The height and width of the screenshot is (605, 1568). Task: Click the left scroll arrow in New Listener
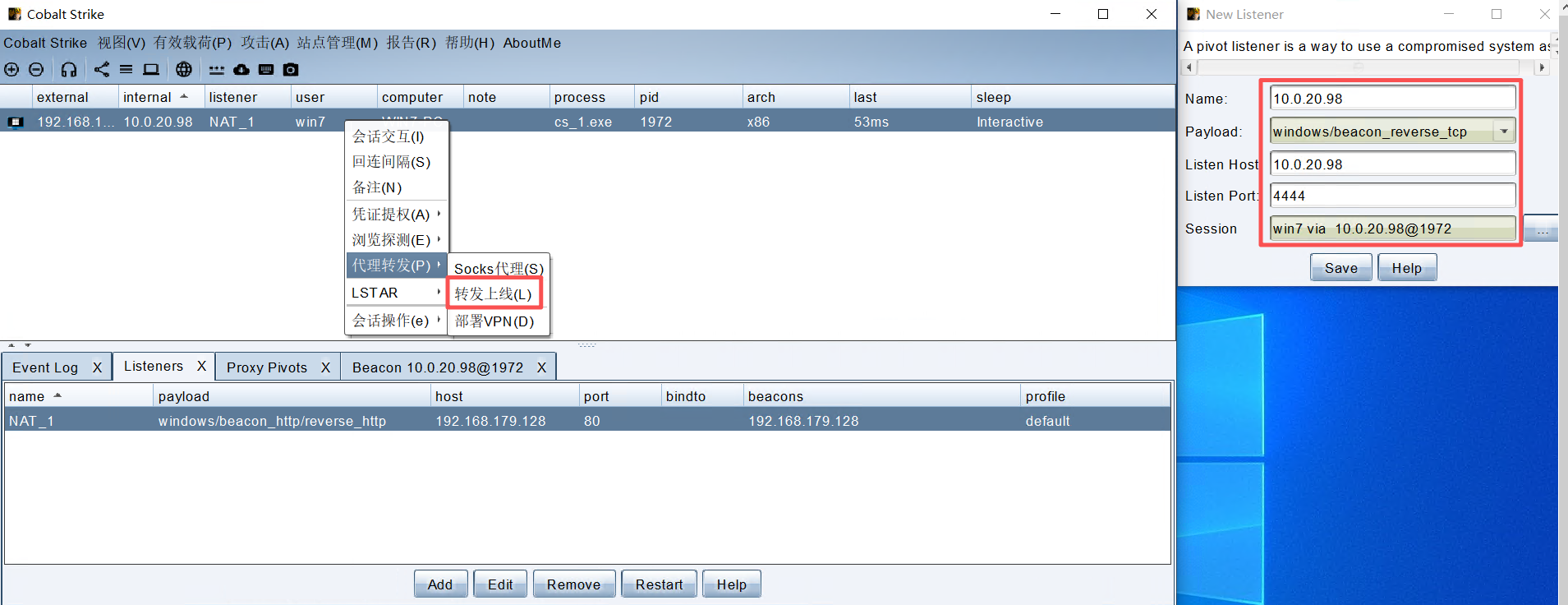coord(1189,67)
